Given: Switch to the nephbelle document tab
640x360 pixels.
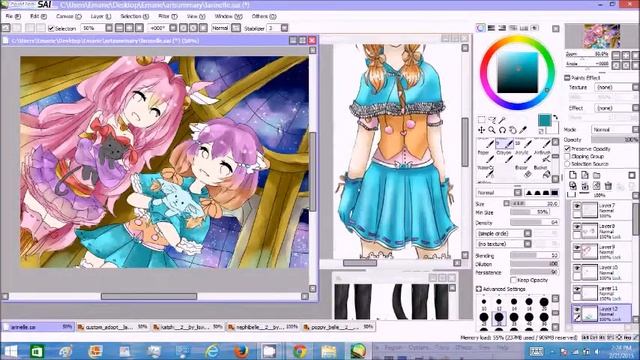Looking at the screenshot, I should [x=263, y=327].
